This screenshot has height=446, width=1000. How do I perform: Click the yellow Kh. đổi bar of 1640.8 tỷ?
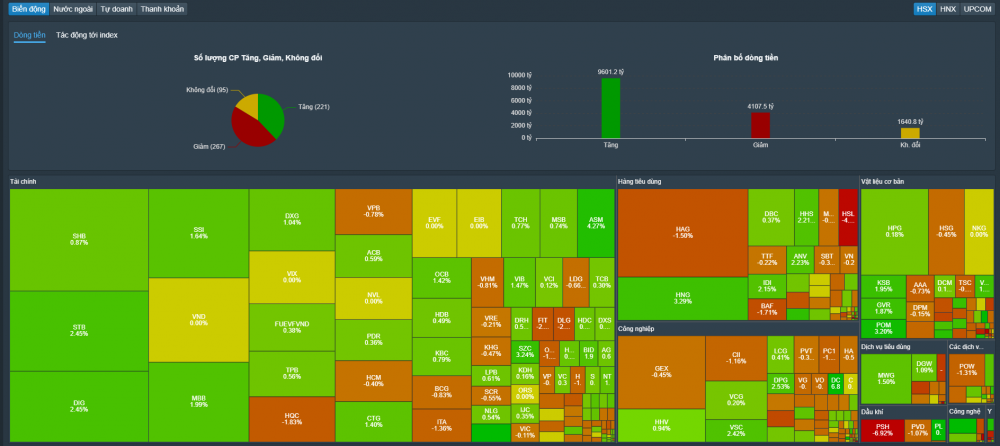pyautogui.click(x=910, y=133)
